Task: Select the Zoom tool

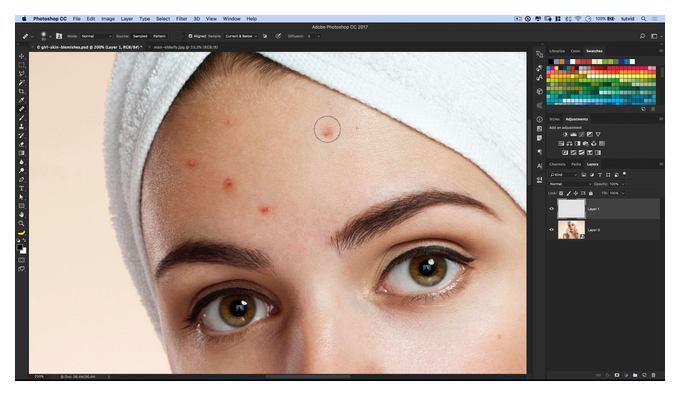Action: [x=21, y=223]
